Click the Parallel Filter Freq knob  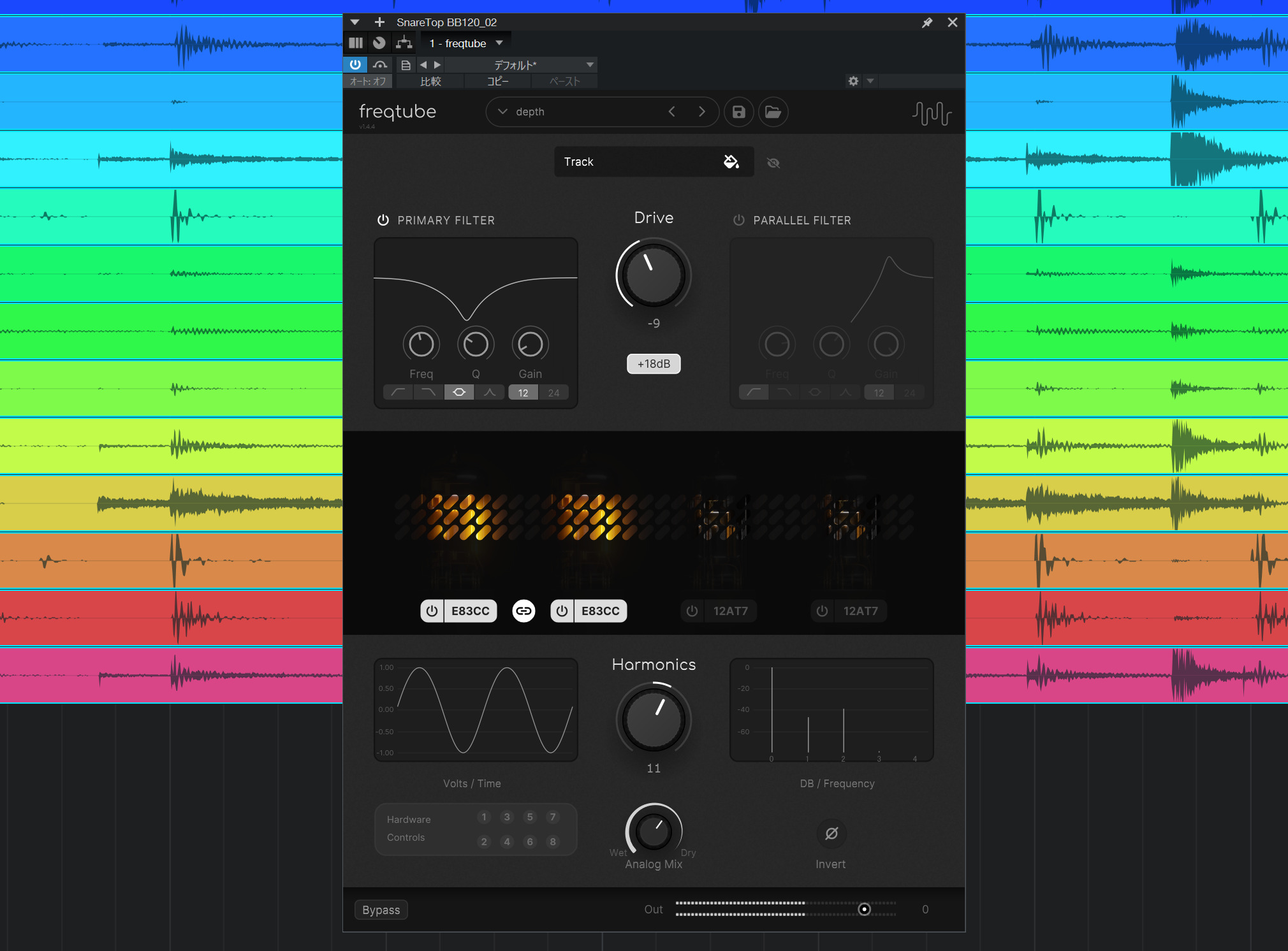777,344
